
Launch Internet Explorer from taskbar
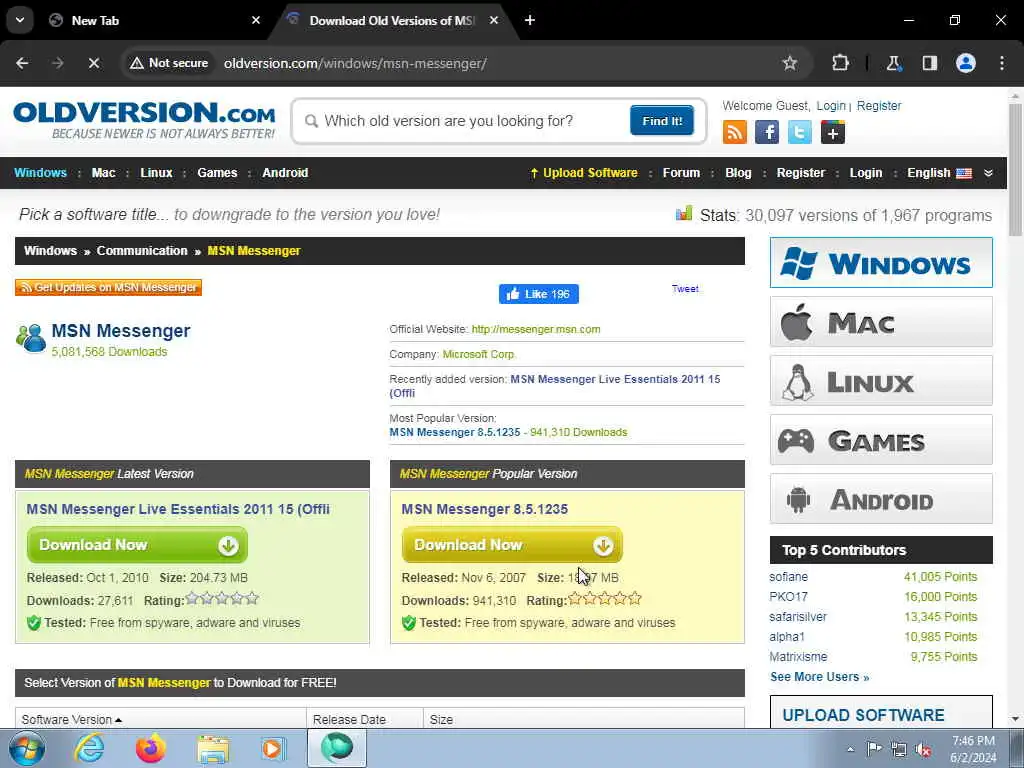pyautogui.click(x=89, y=748)
